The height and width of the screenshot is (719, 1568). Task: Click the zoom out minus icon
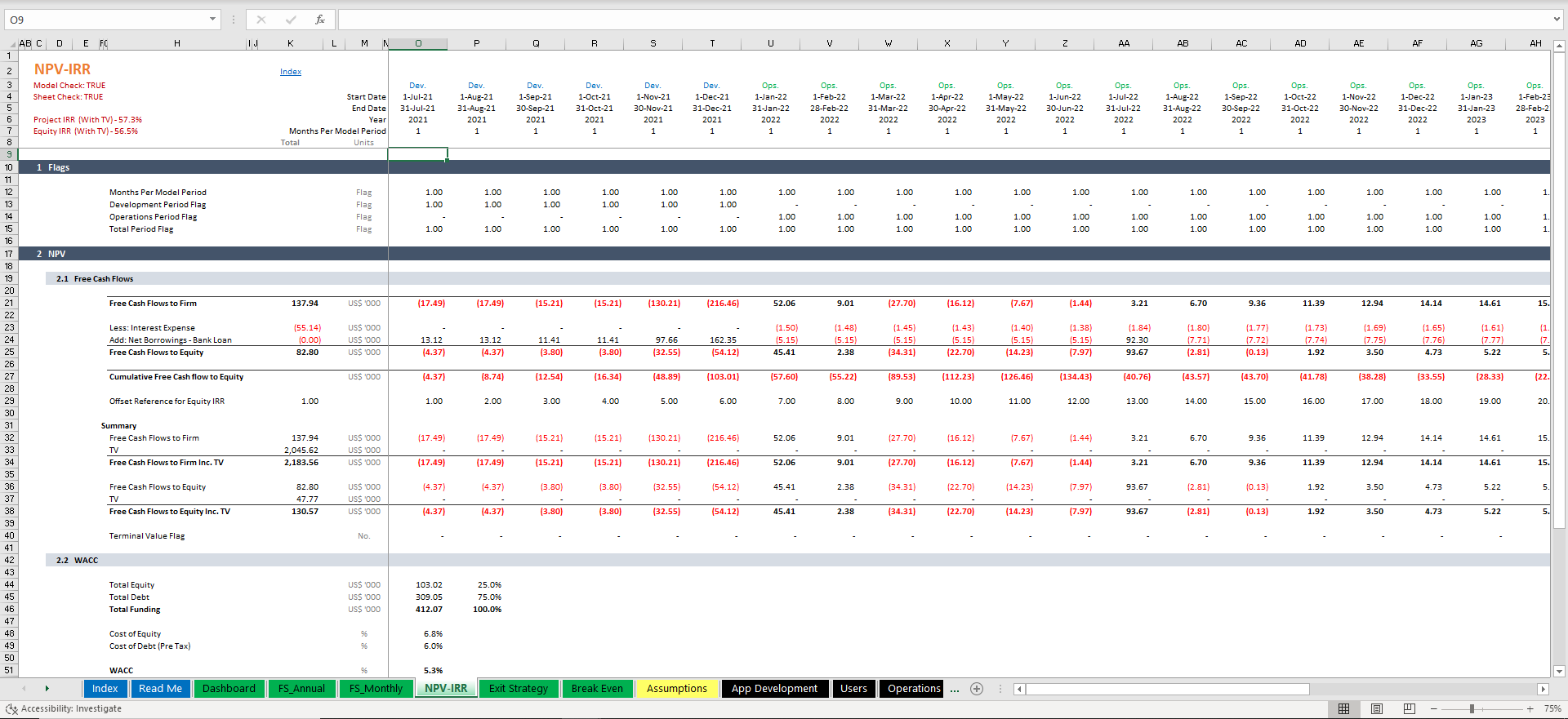point(1435,709)
